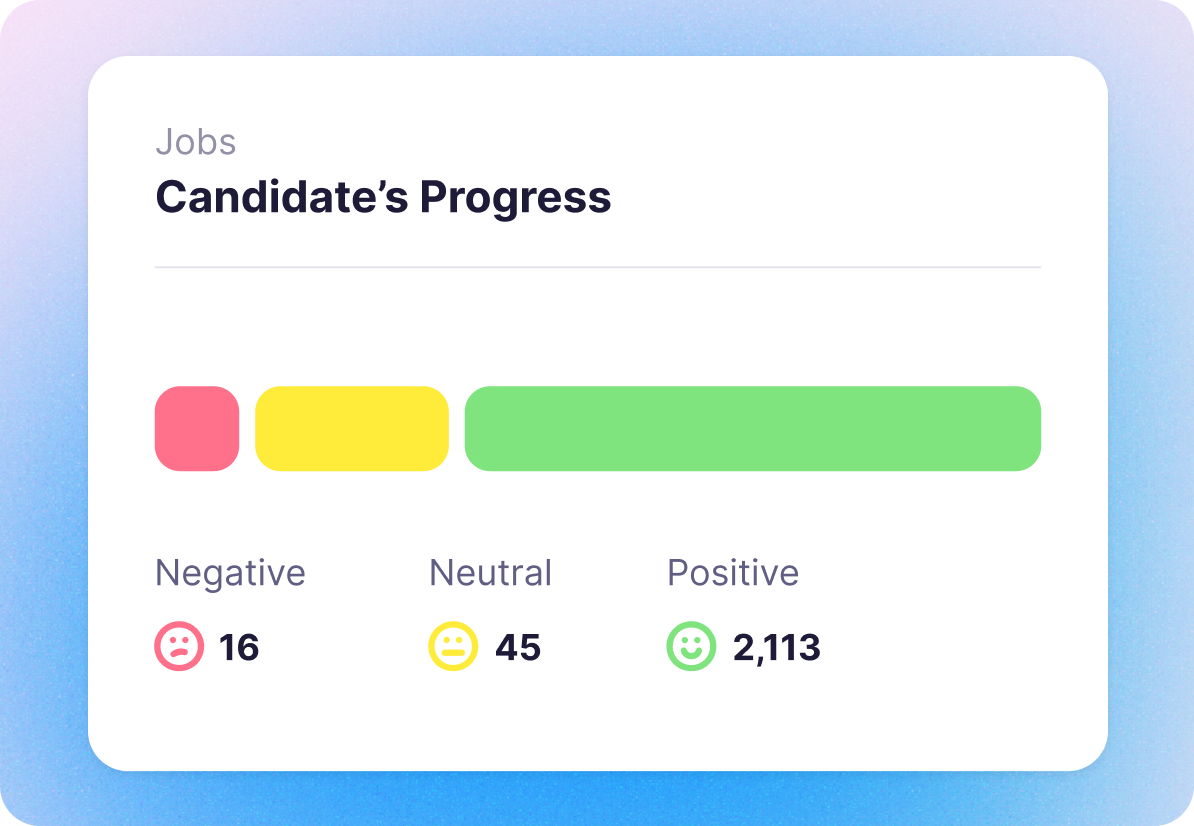Click the red sad face icon

179,646
